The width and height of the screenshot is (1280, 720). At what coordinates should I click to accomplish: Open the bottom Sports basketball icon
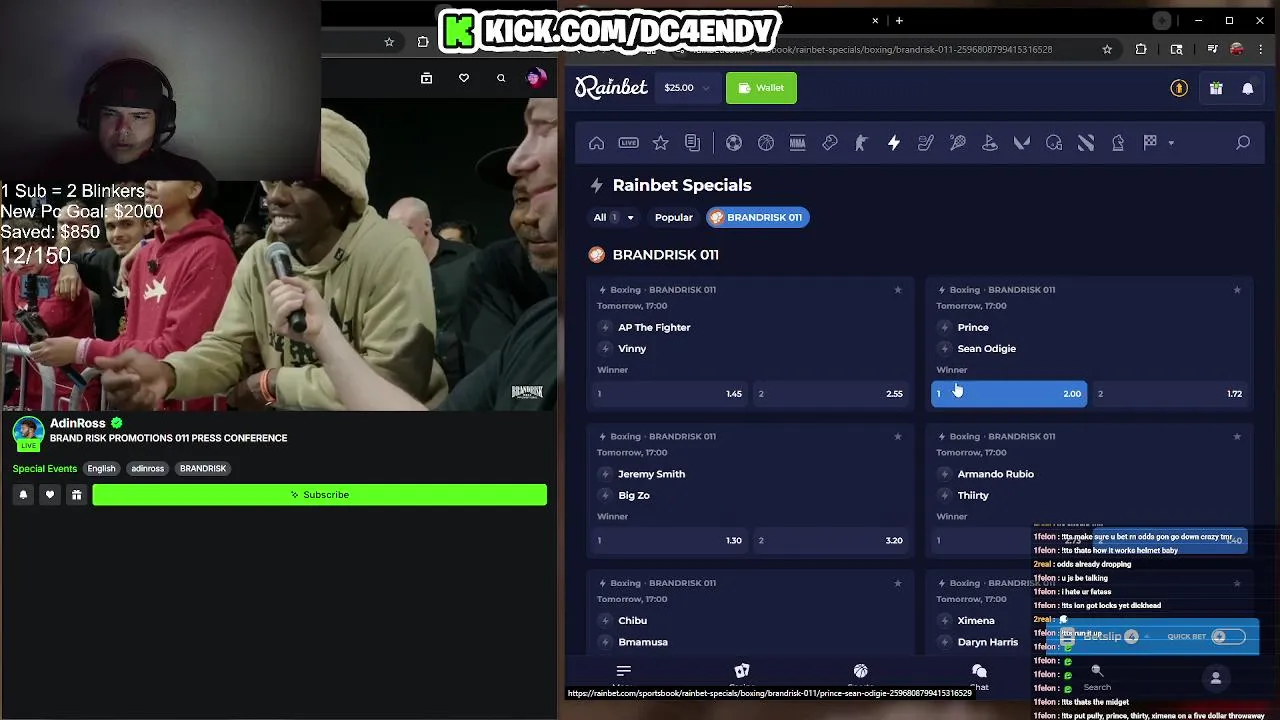pos(860,671)
